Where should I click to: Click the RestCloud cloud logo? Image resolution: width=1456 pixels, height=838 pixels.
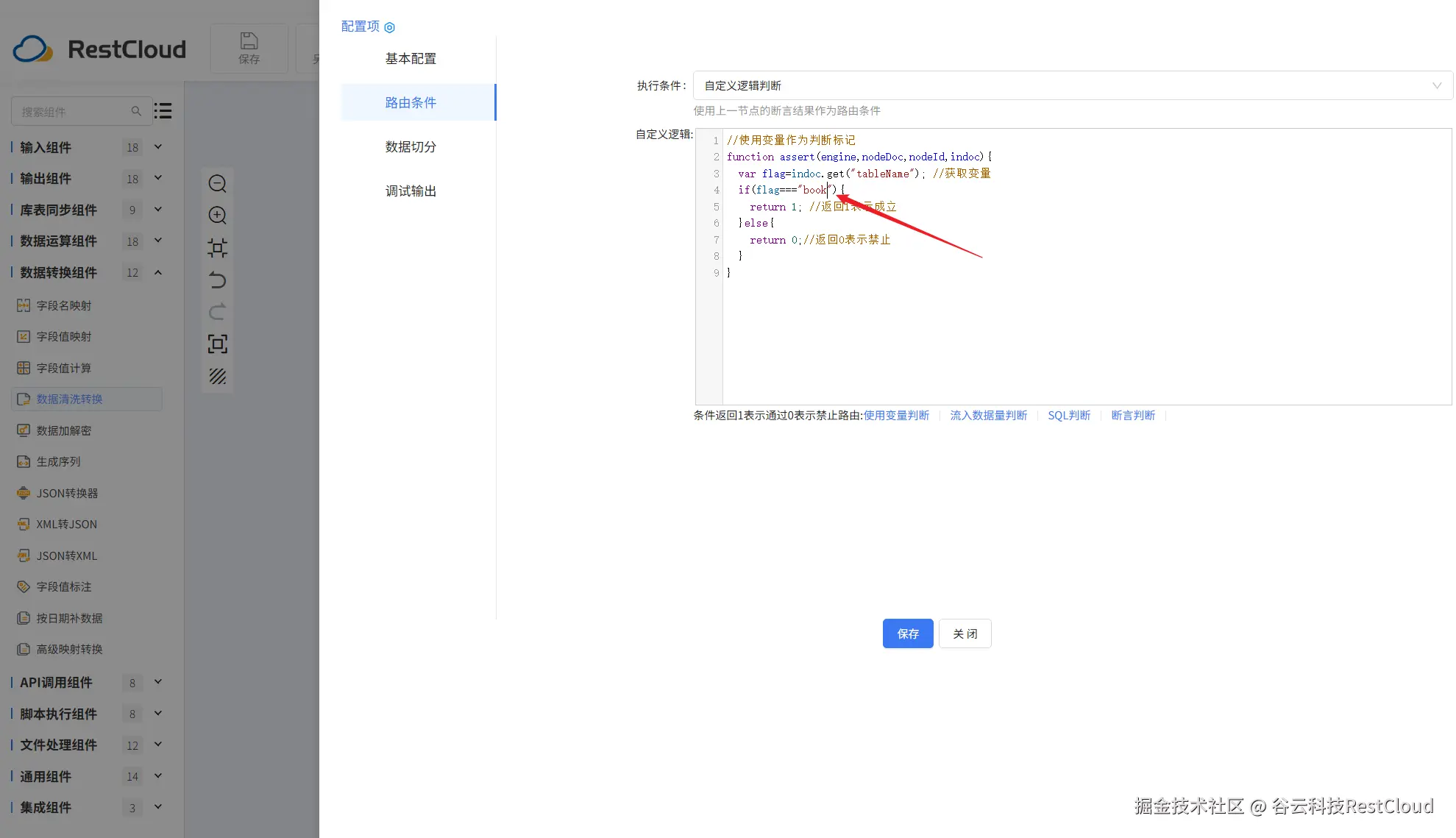tap(33, 49)
